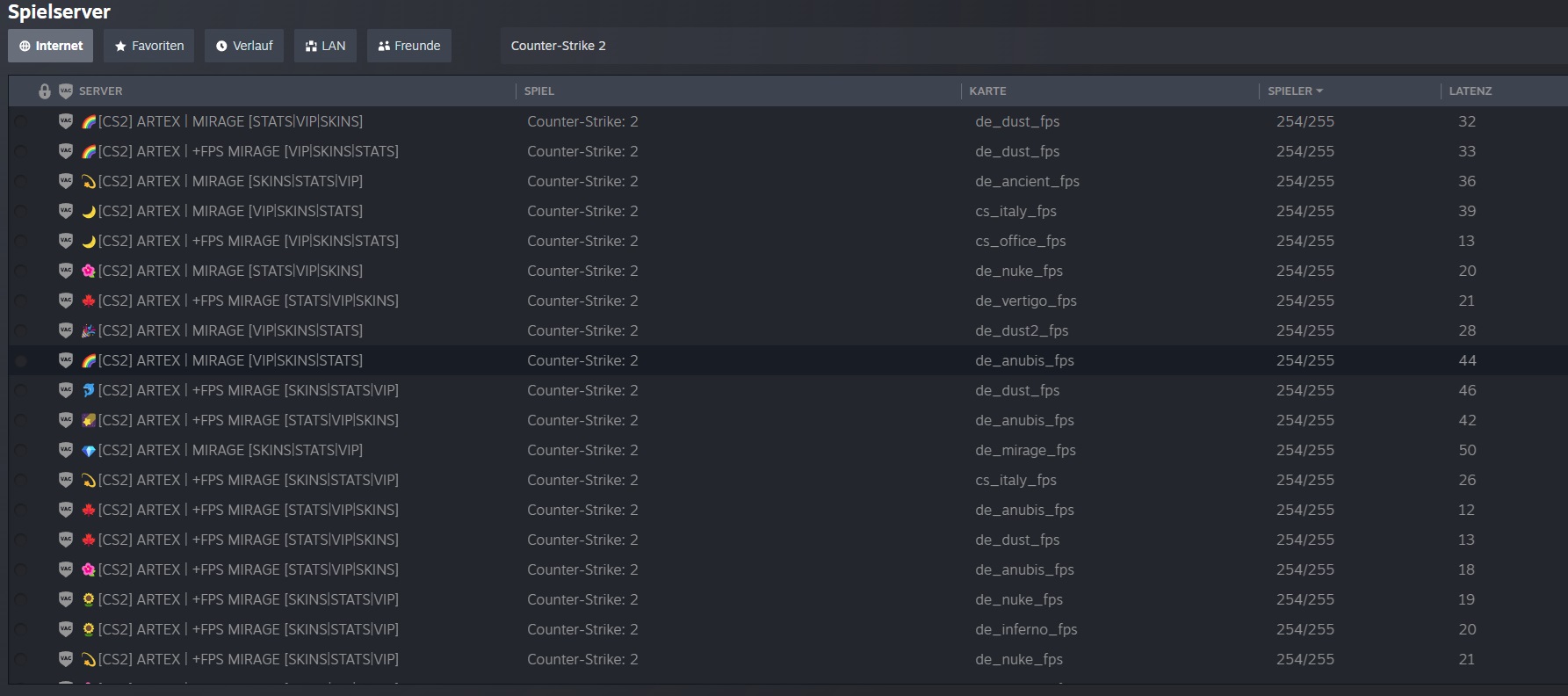Open the Freunde tab
The height and width of the screenshot is (696, 1568).
click(x=409, y=46)
